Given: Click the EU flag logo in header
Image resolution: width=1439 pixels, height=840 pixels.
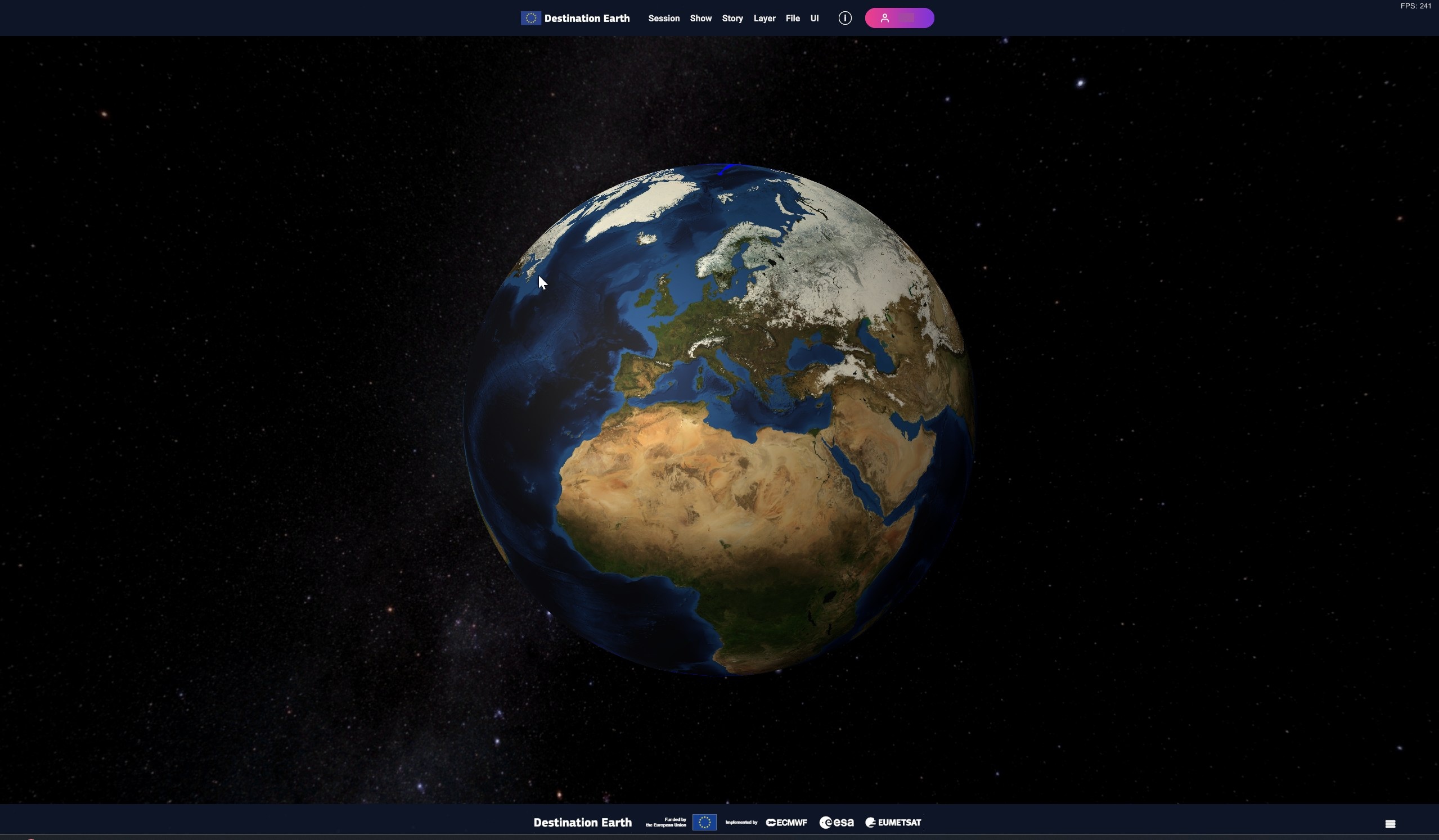Looking at the screenshot, I should point(530,18).
